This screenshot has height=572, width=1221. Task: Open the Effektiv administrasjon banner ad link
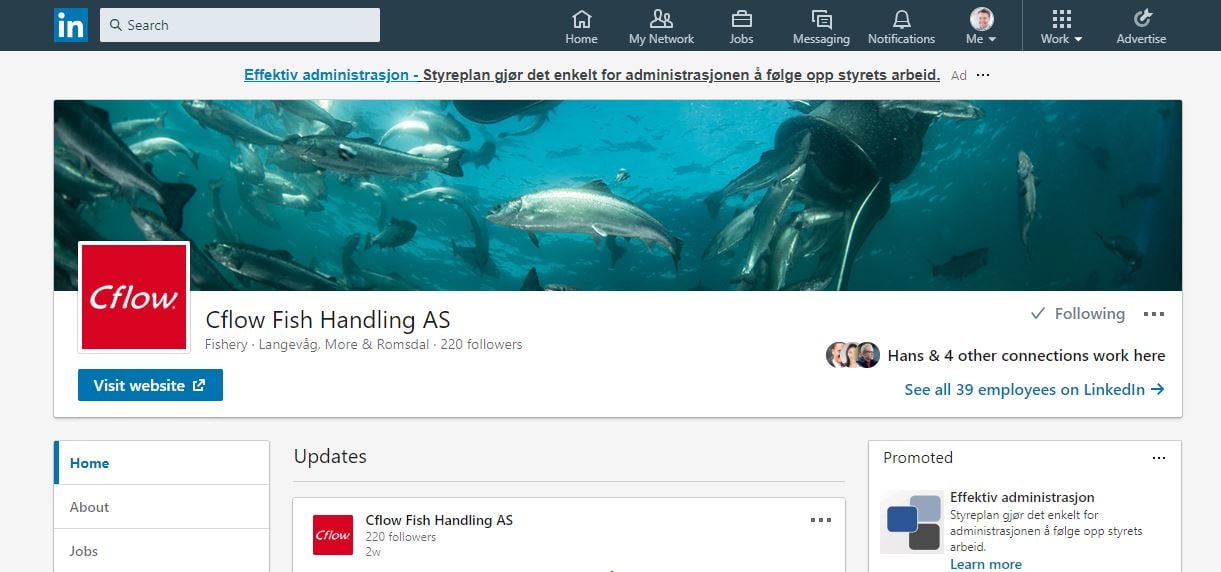click(592, 75)
